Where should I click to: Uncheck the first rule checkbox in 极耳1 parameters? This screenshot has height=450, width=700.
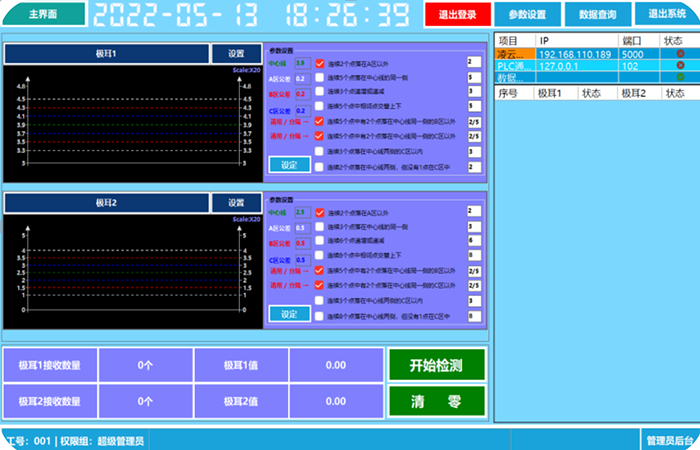tap(319, 63)
